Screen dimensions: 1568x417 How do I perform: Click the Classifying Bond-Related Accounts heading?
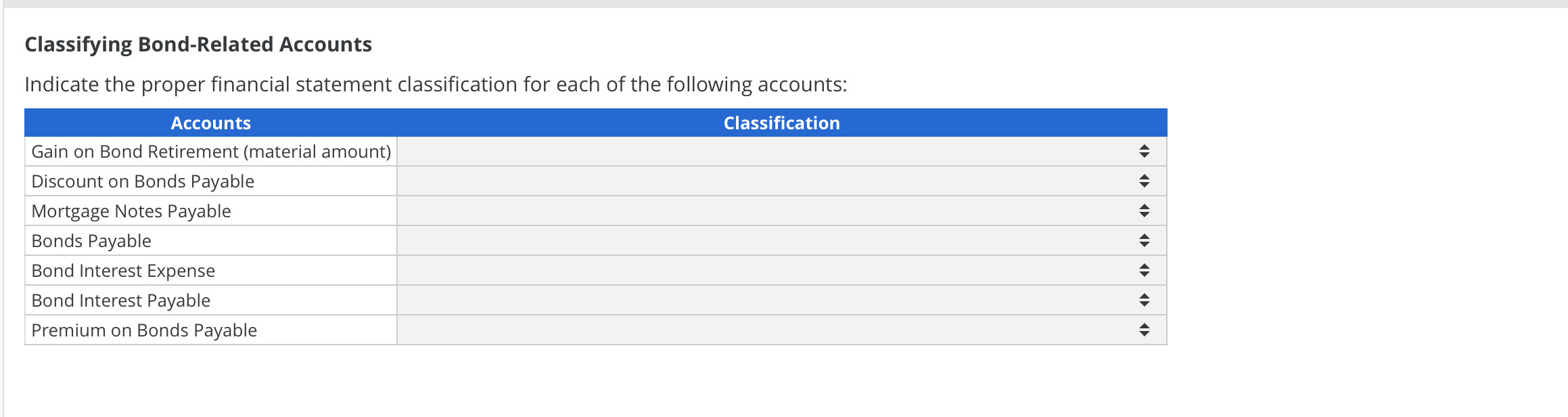tap(198, 44)
